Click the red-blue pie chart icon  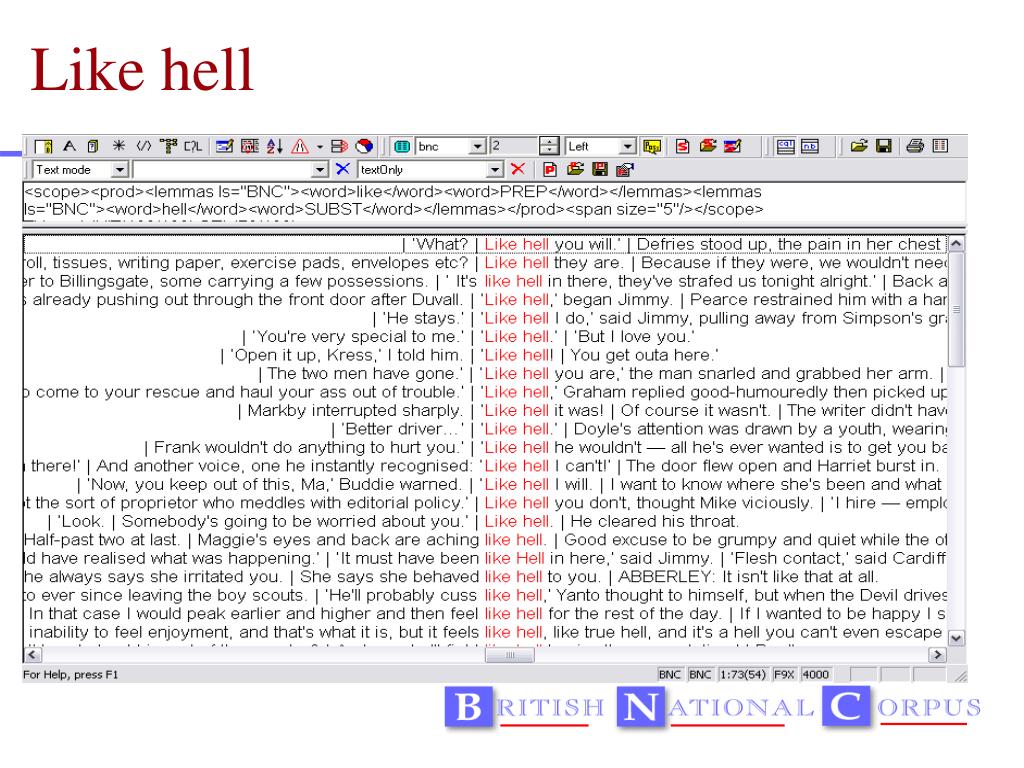tap(364, 146)
